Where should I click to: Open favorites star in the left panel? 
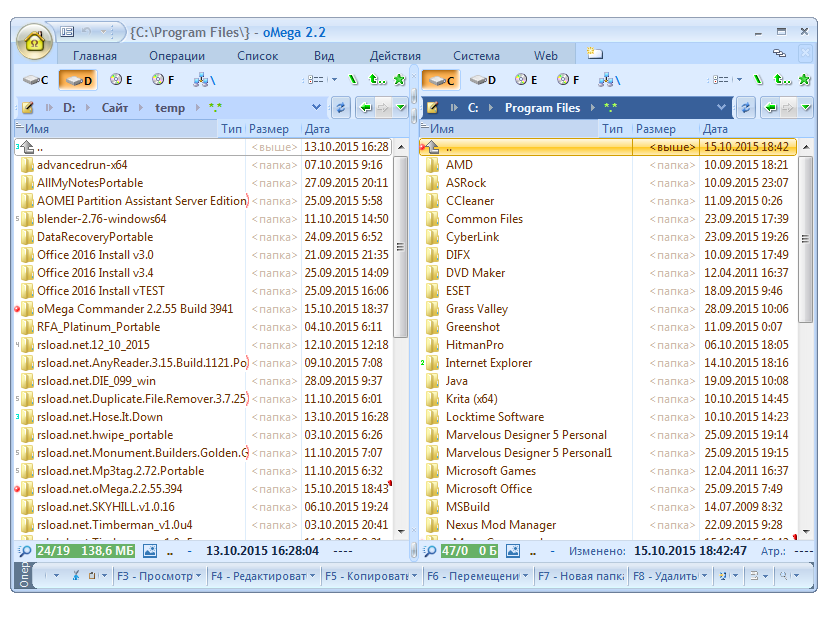tap(399, 80)
